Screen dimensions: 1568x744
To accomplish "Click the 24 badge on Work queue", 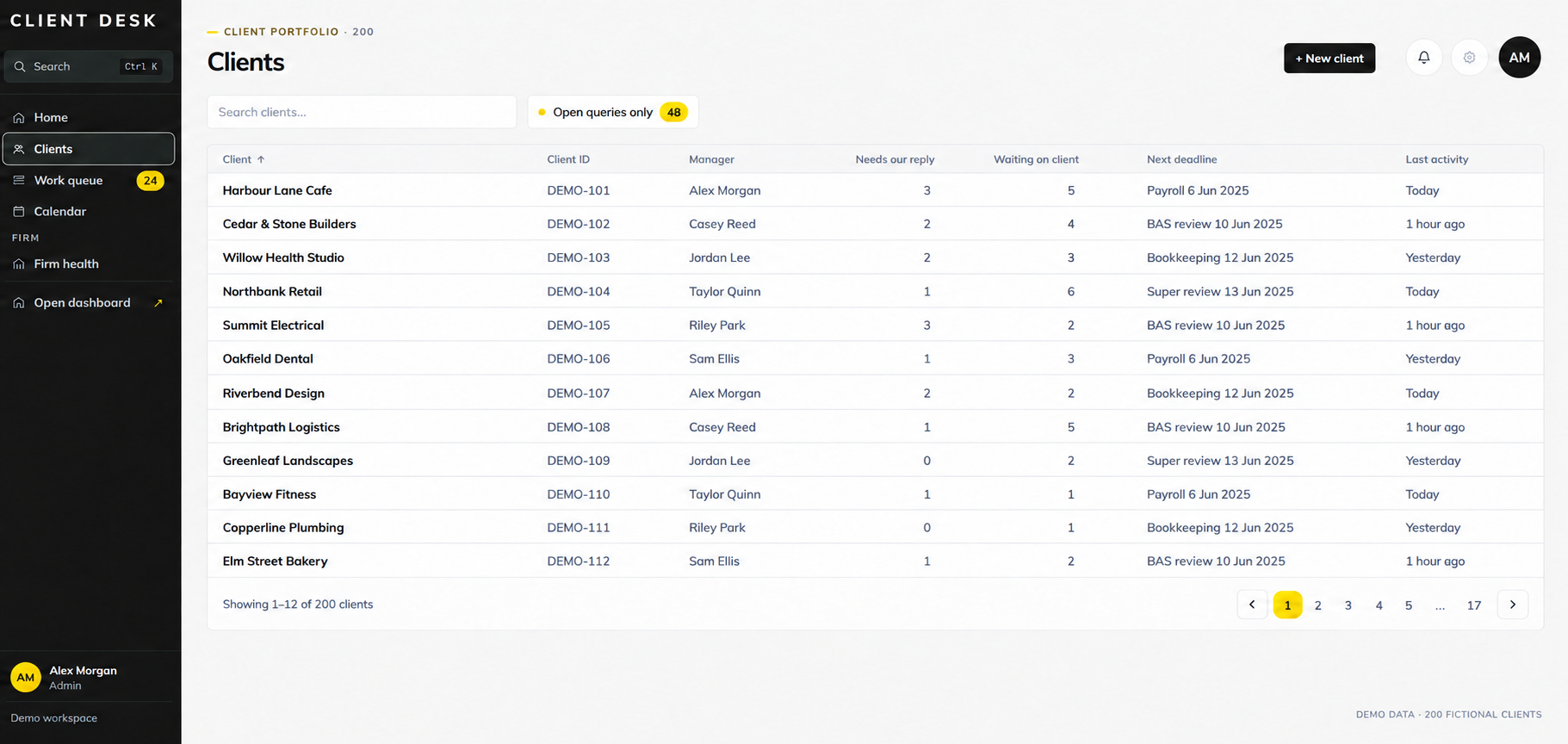I will 151,180.
